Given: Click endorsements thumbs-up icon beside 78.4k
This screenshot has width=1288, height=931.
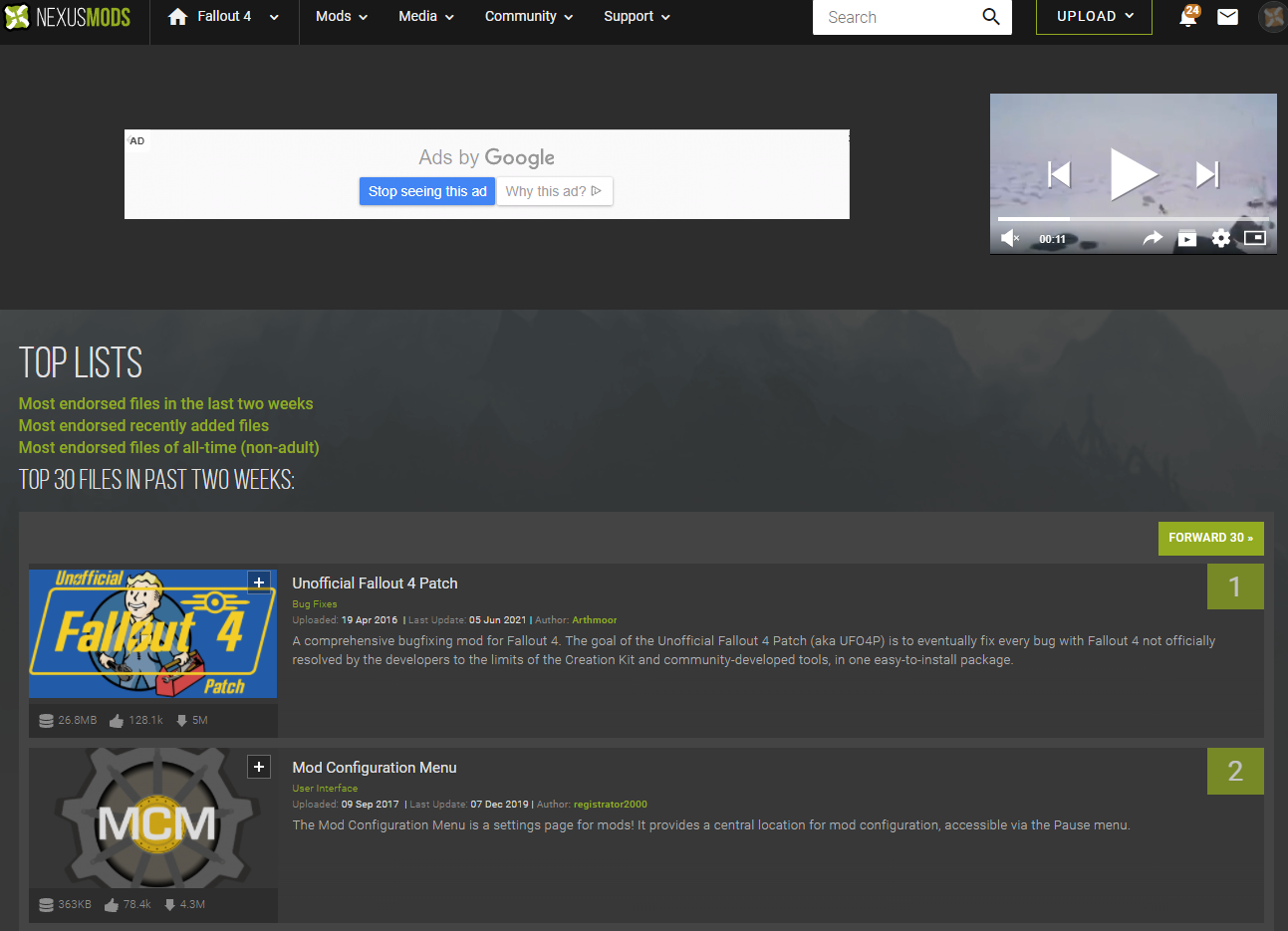Looking at the screenshot, I should (112, 905).
